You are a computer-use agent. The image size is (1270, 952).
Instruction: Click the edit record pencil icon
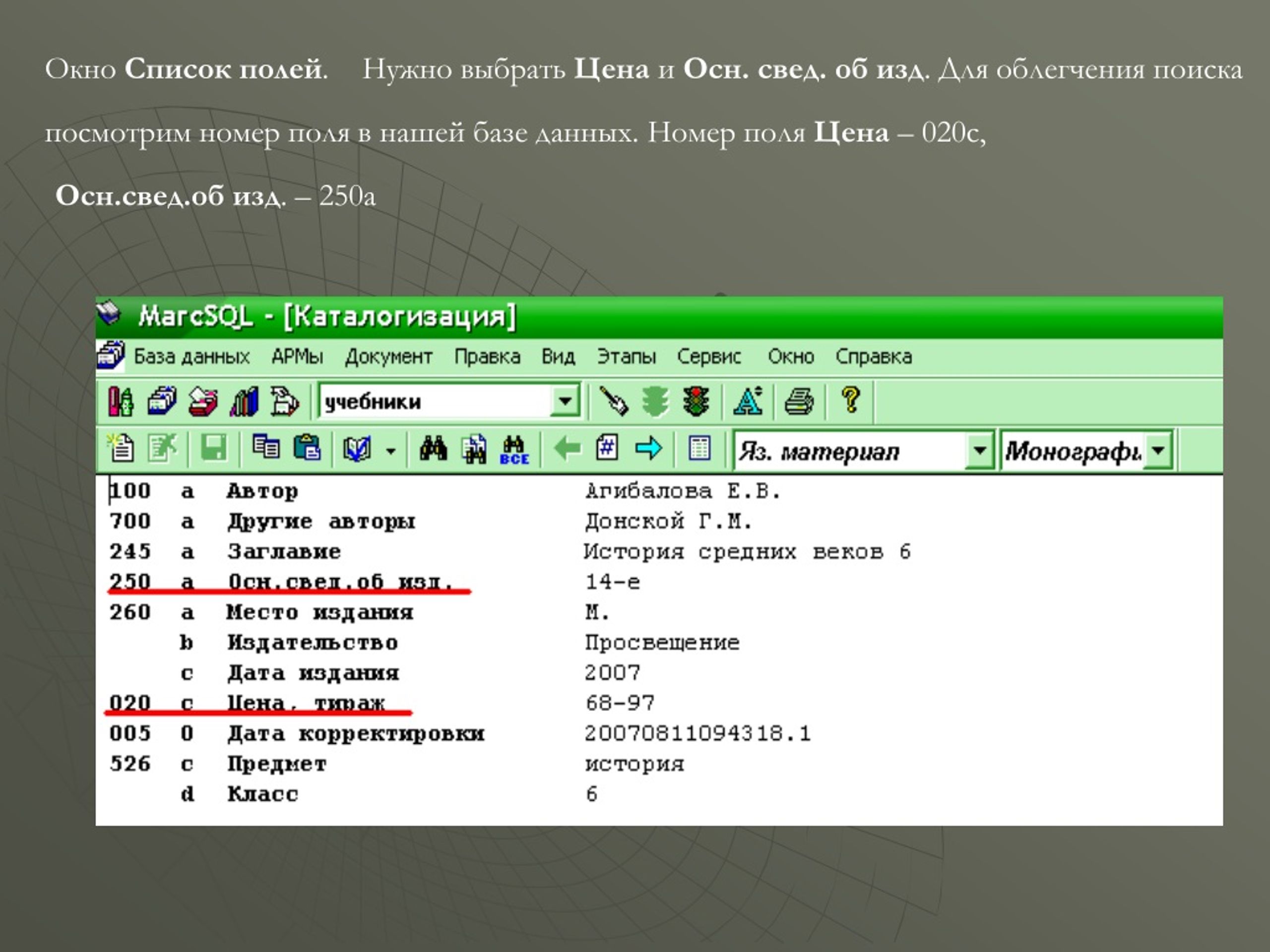163,448
